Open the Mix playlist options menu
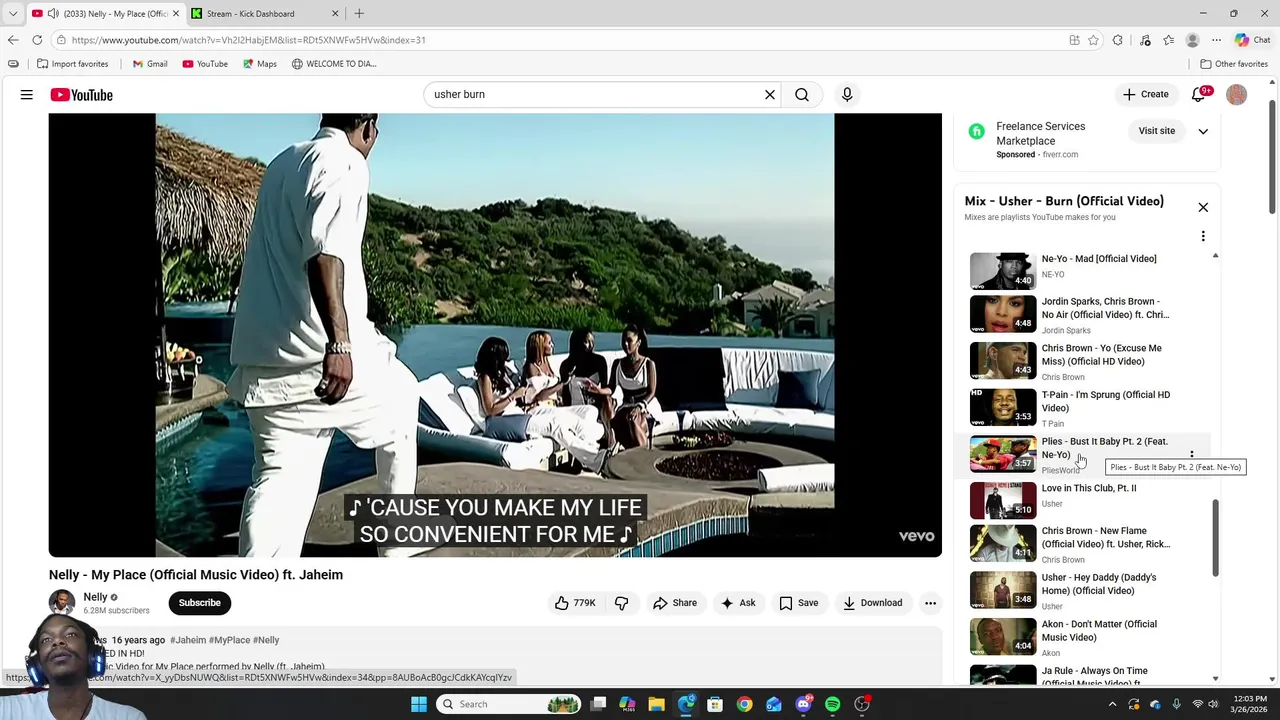Screen dimensions: 1280x720 tap(1203, 237)
